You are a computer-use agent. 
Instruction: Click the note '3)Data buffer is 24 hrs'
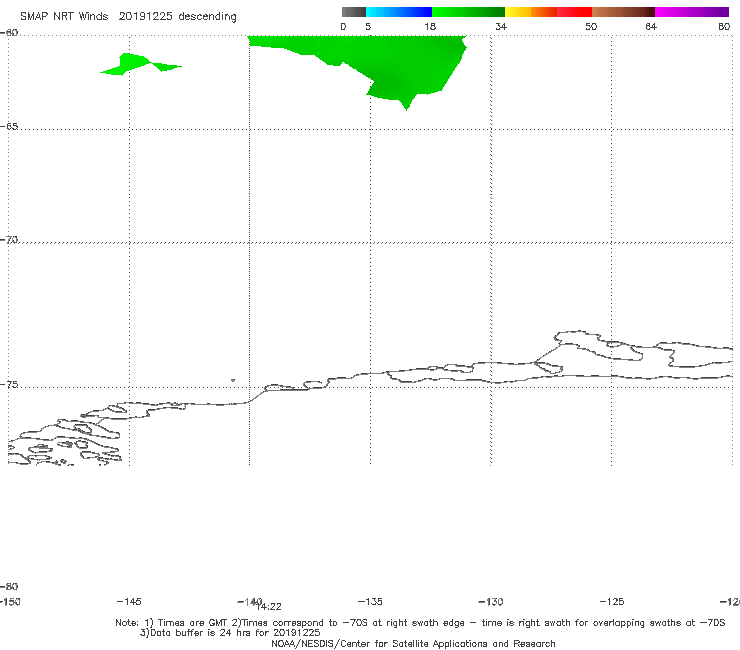(230, 633)
